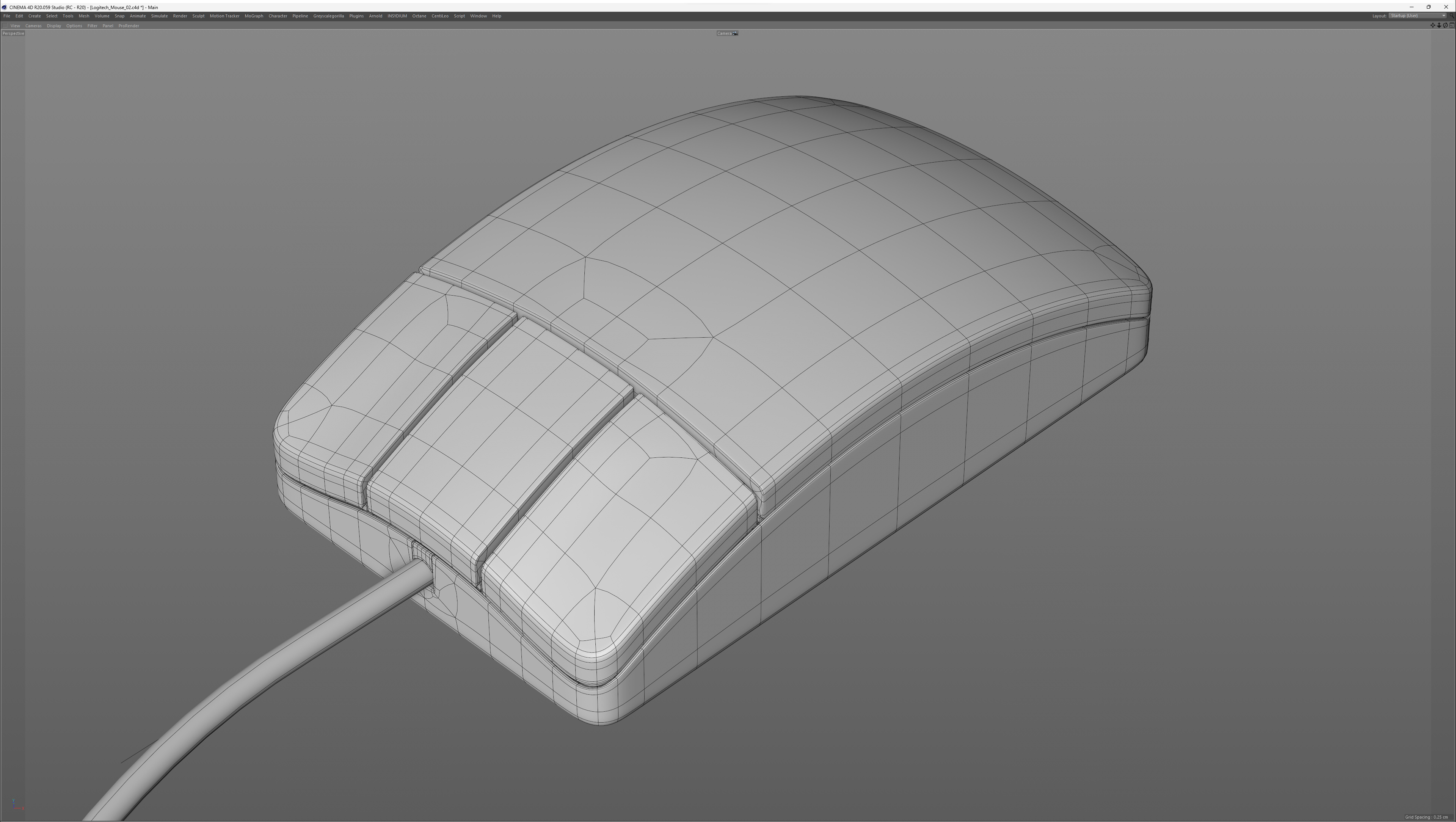This screenshot has width=1456, height=822.
Task: Click the Perspective viewport label
Action: coord(13,33)
